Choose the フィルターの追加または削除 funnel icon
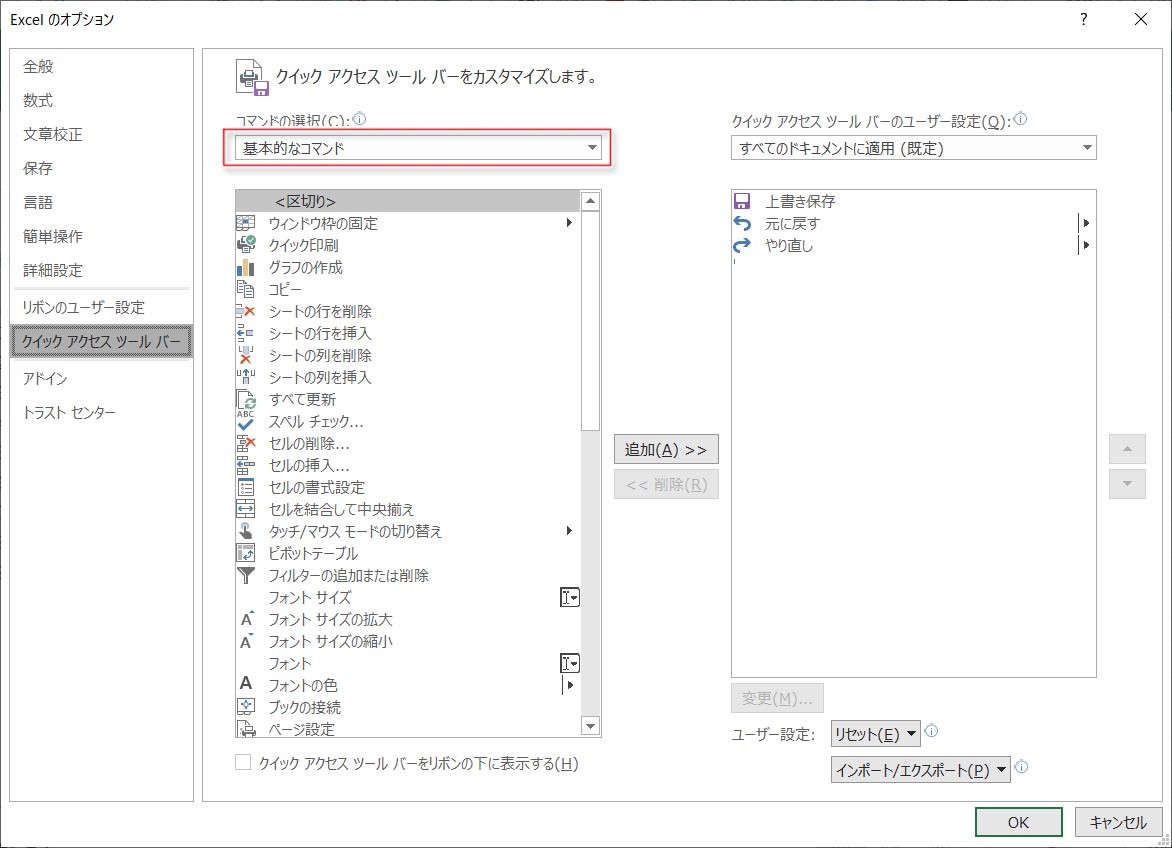The image size is (1172, 848). click(x=245, y=575)
